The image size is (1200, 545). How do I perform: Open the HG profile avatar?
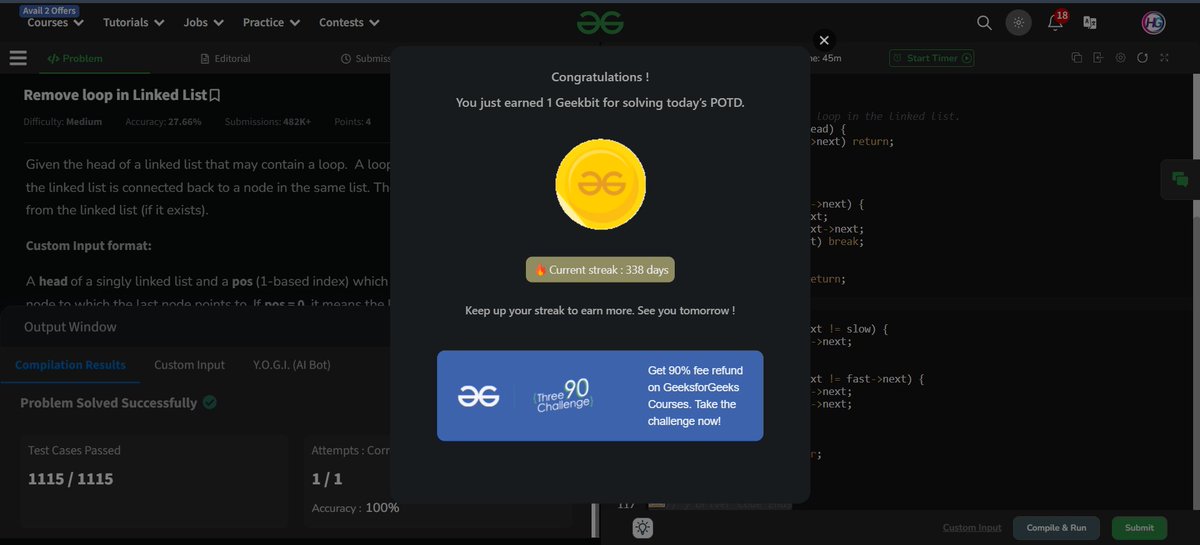[1154, 22]
